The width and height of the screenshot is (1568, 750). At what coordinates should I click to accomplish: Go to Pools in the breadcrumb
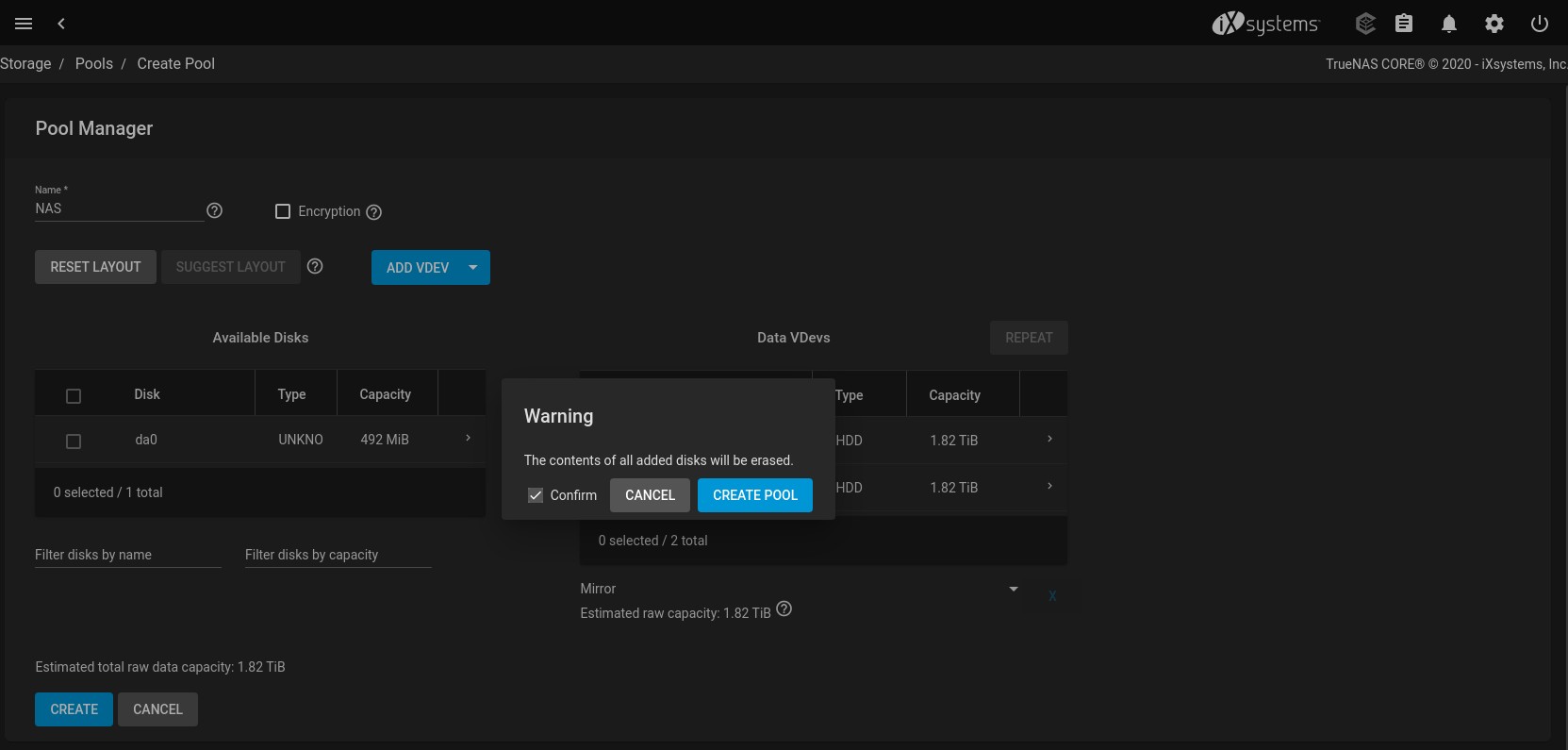click(x=94, y=63)
